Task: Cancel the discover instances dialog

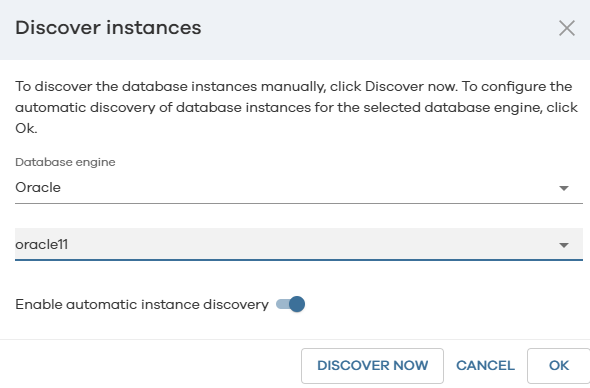Action: pos(485,365)
